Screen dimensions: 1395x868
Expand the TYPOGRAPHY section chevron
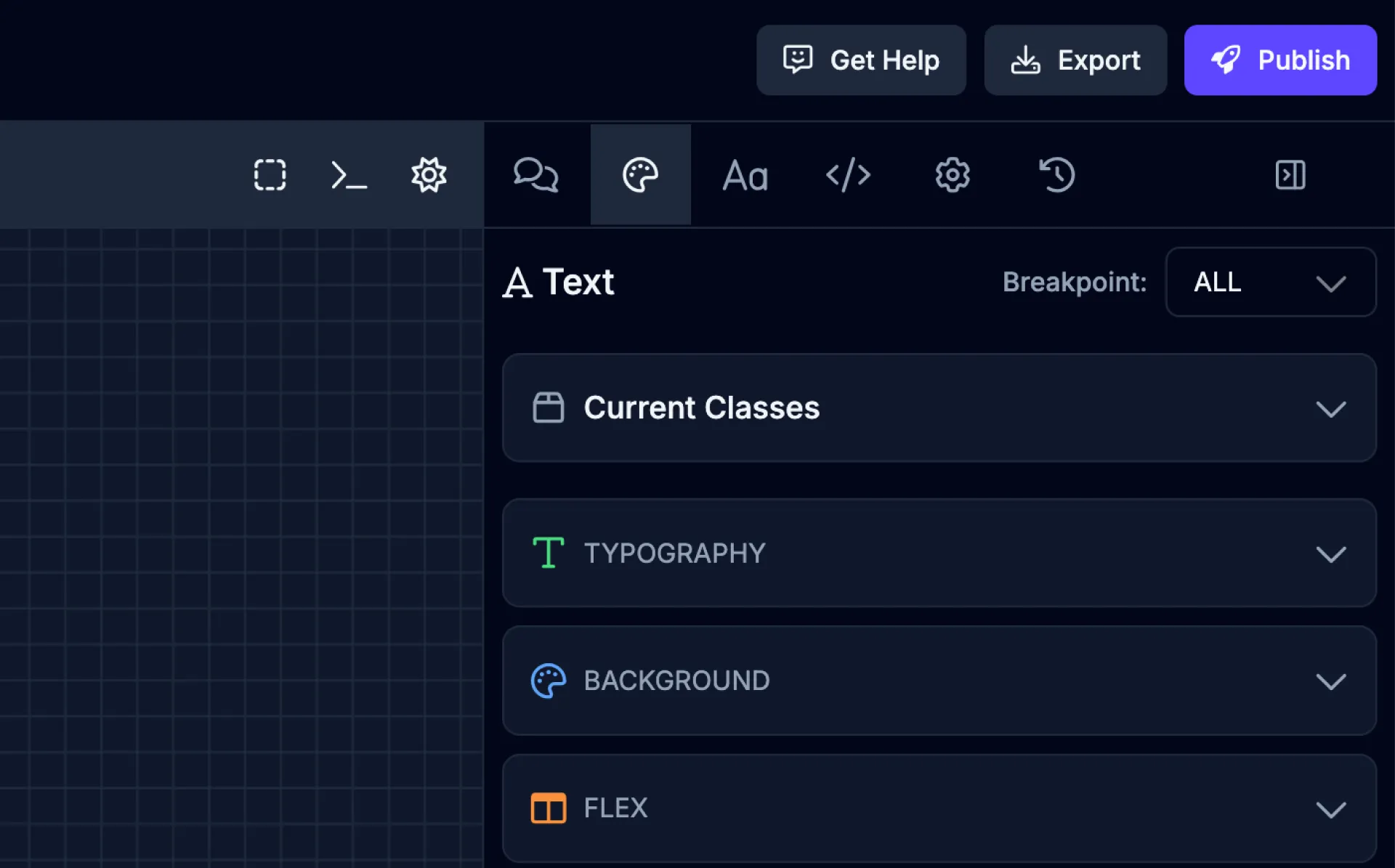tap(1330, 554)
